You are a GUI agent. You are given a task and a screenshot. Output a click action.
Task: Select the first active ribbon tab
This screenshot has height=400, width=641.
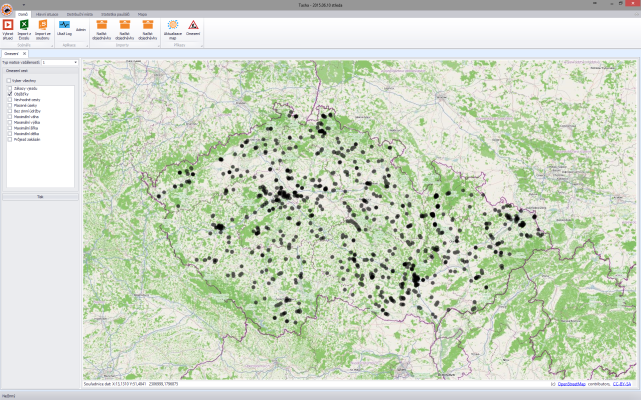(23, 14)
